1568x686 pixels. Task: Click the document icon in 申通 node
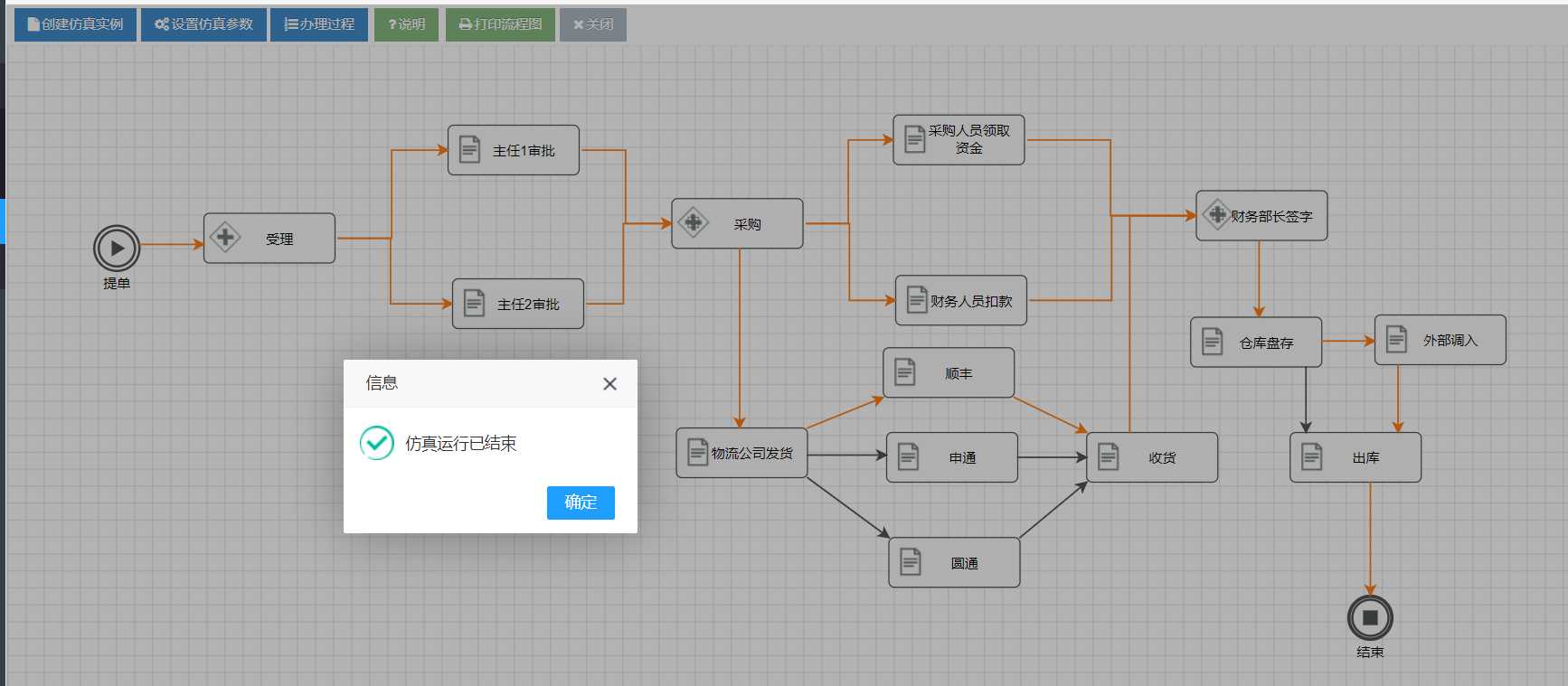point(908,456)
